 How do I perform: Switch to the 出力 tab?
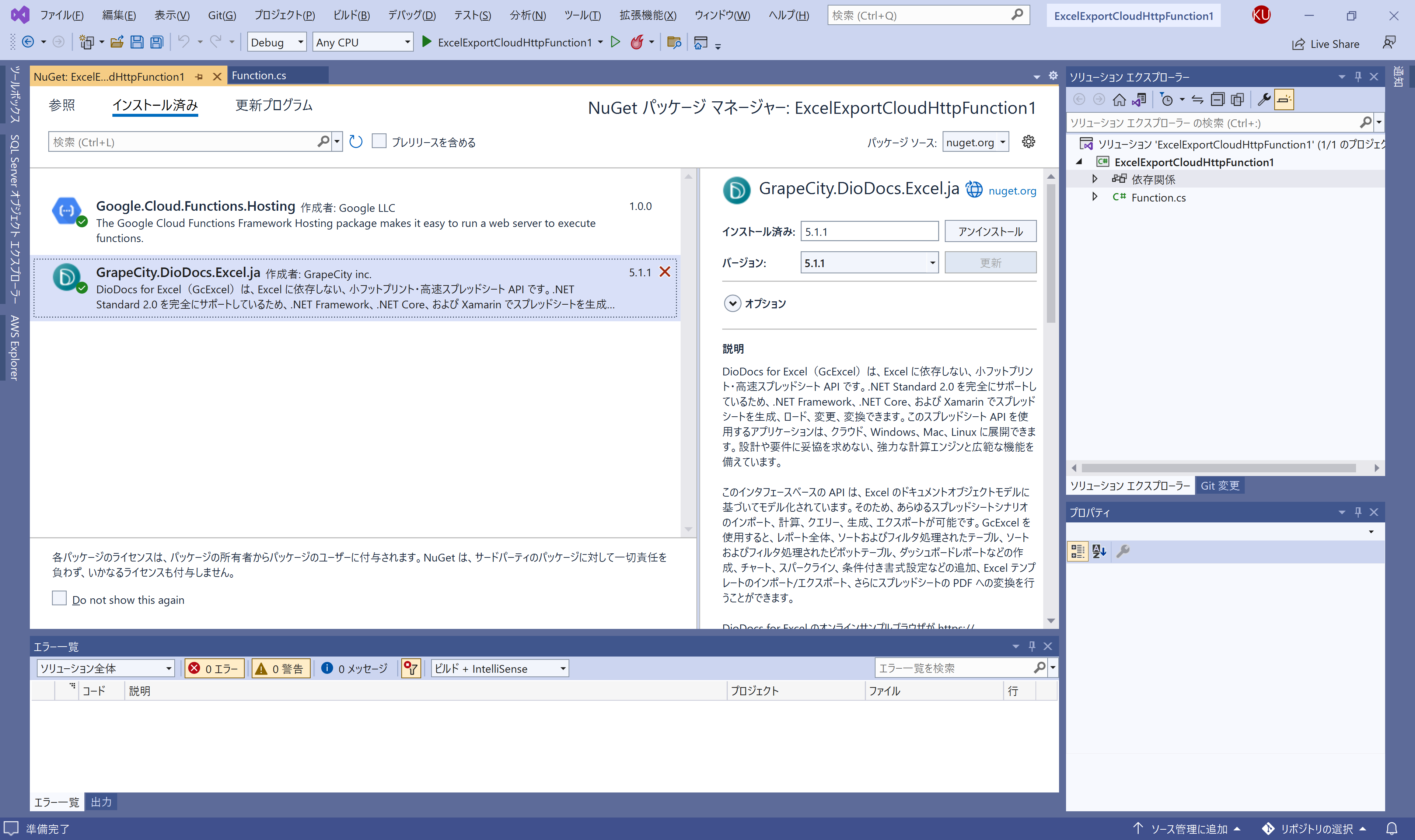pos(101,802)
